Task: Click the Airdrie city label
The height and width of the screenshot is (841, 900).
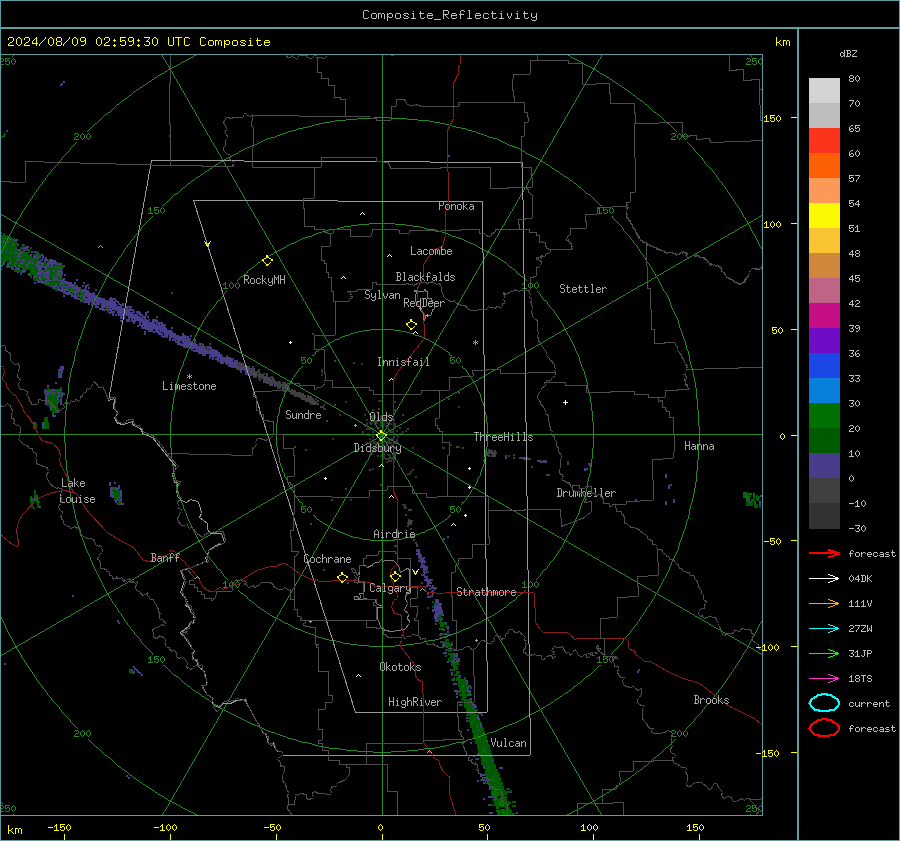Action: [394, 534]
